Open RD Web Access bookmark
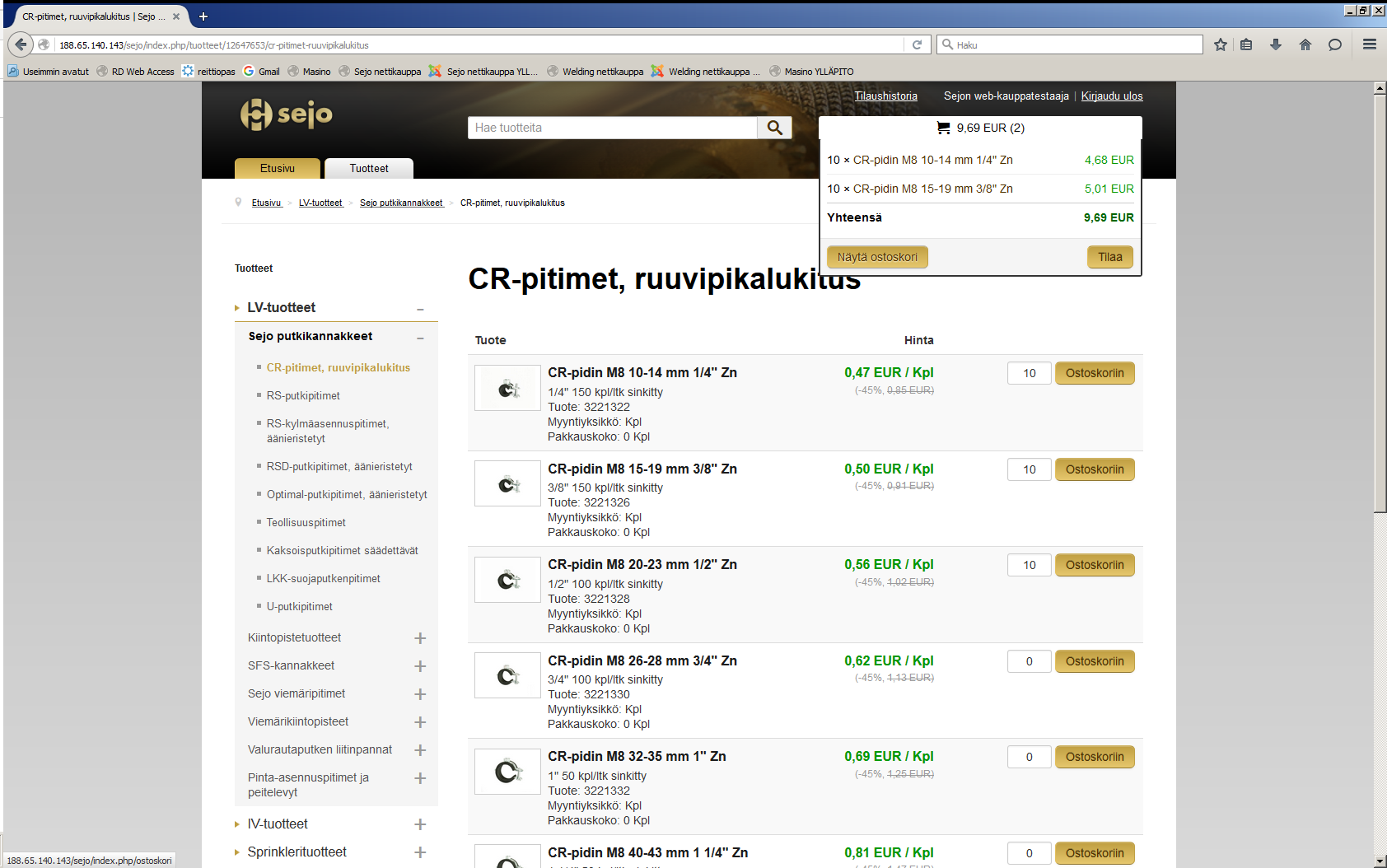Viewport: 1387px width, 868px height. [x=135, y=72]
